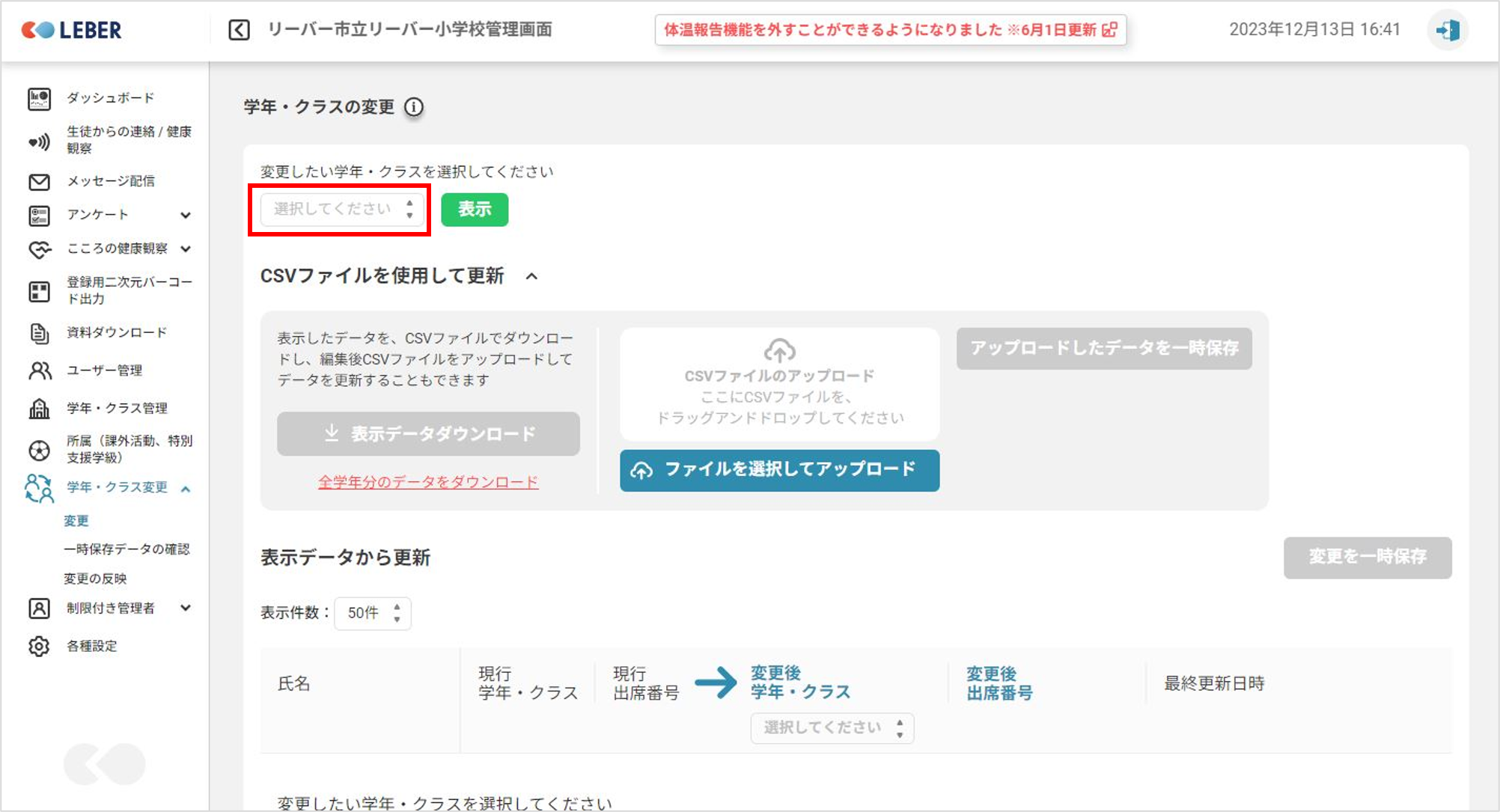
Task: Open the 変更後 学年・クラス dropdown
Action: point(832,727)
